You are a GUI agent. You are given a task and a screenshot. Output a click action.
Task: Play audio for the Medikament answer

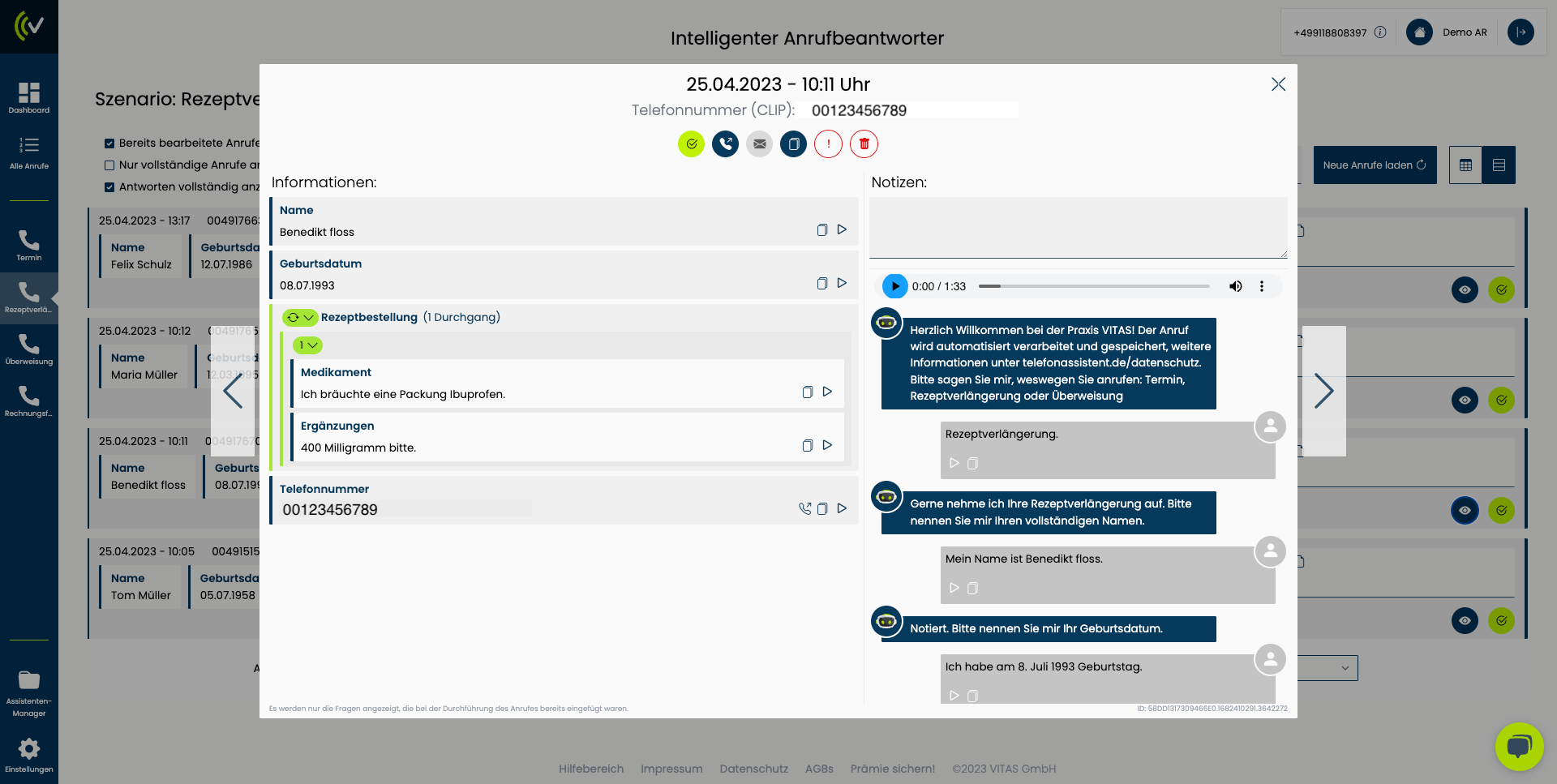[x=827, y=392]
